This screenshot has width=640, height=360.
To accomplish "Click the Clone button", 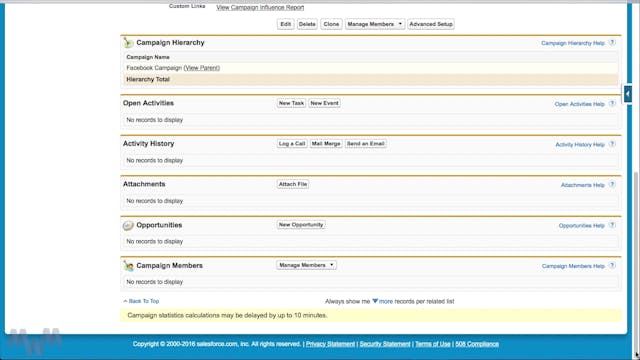I will [331, 24].
